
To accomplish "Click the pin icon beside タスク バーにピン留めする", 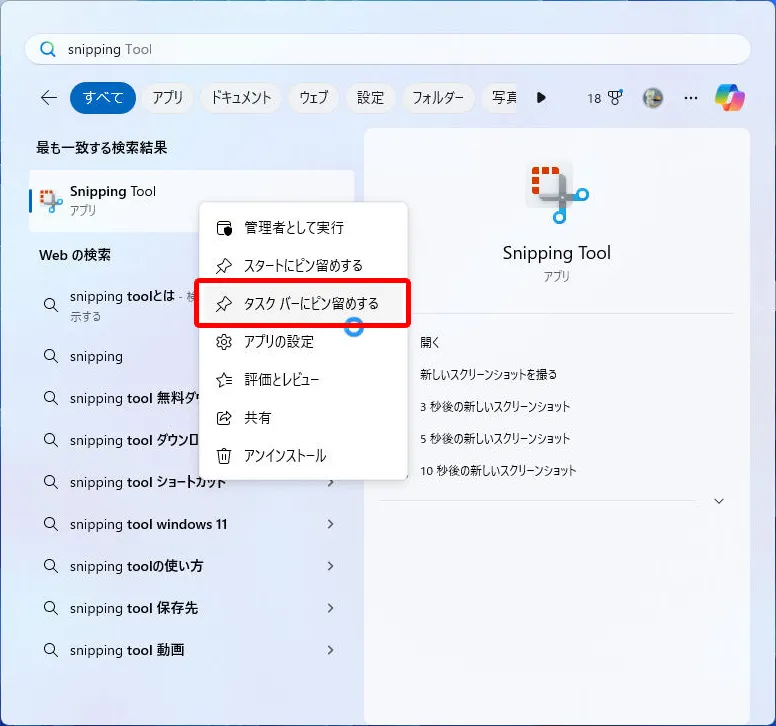I will pyautogui.click(x=224, y=304).
